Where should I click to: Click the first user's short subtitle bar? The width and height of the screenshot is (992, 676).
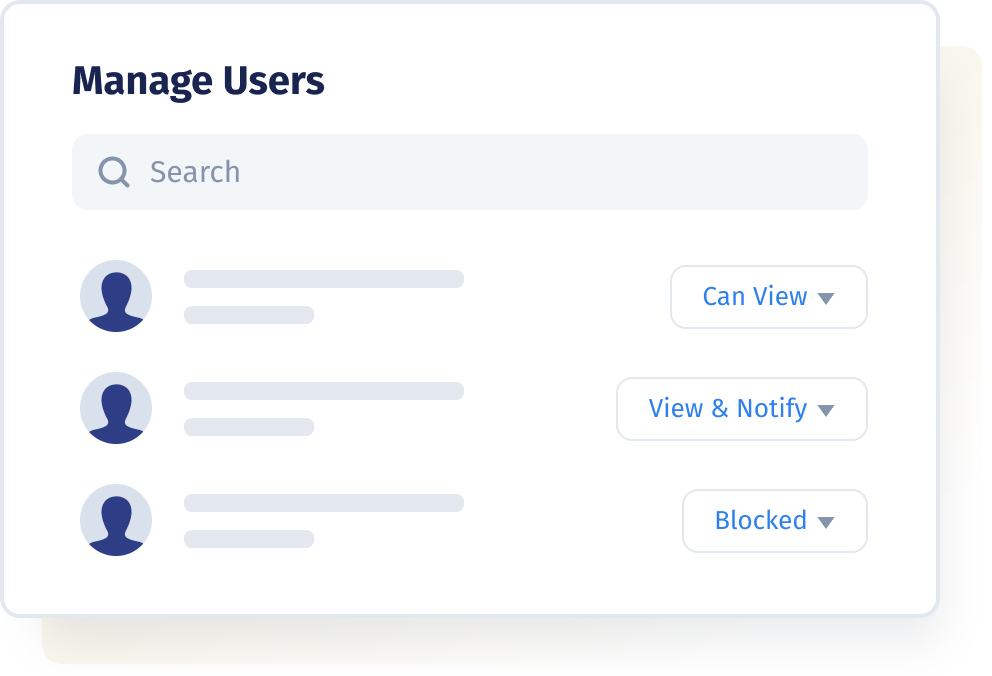click(x=249, y=315)
